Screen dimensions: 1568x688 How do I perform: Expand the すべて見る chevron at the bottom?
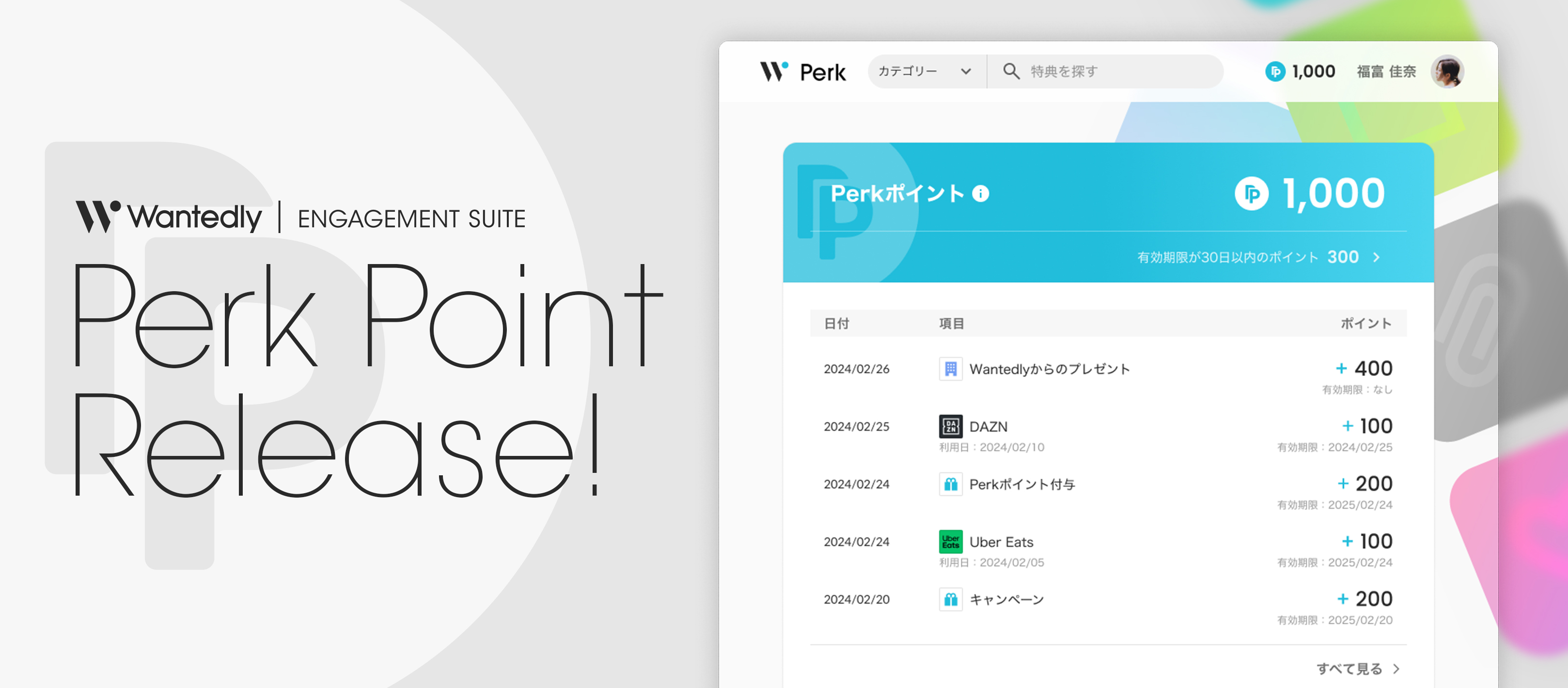tap(1396, 669)
